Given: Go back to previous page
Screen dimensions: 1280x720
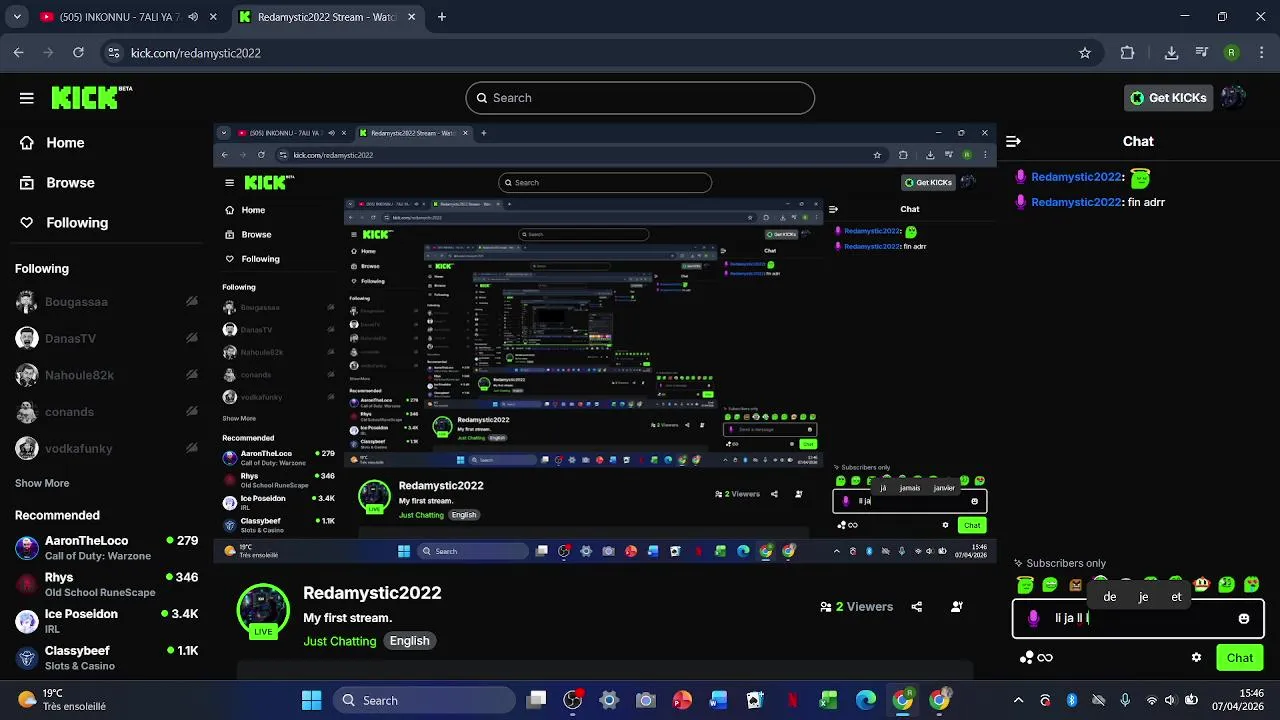Looking at the screenshot, I should (19, 53).
